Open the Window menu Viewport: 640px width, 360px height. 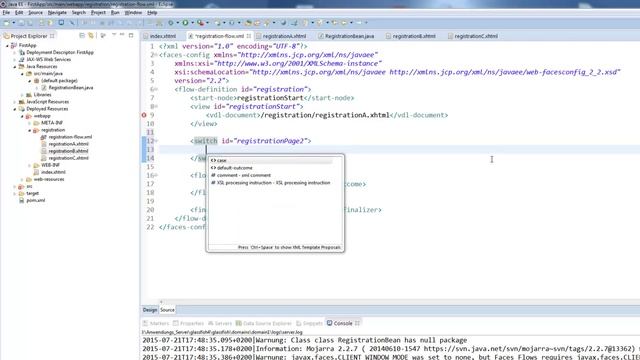coord(133,13)
